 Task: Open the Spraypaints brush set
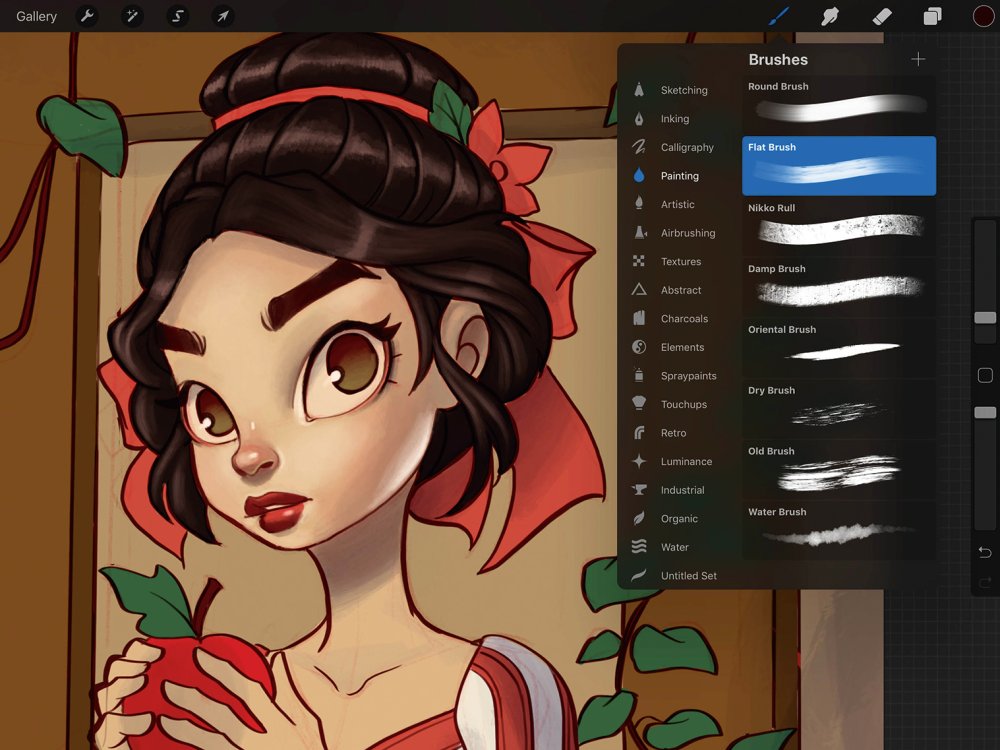tap(677, 376)
